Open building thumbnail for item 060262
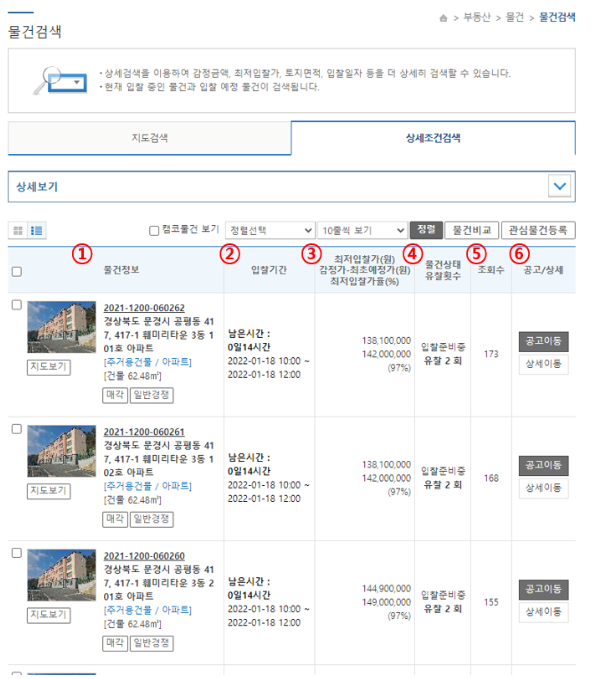This screenshot has height=679, width=599. pos(62,327)
